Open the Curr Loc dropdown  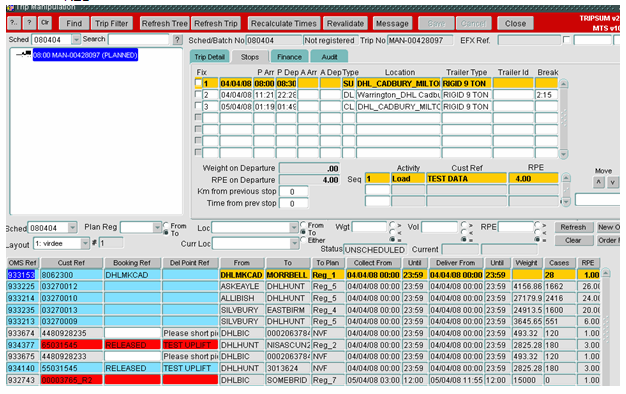pyautogui.click(x=294, y=243)
